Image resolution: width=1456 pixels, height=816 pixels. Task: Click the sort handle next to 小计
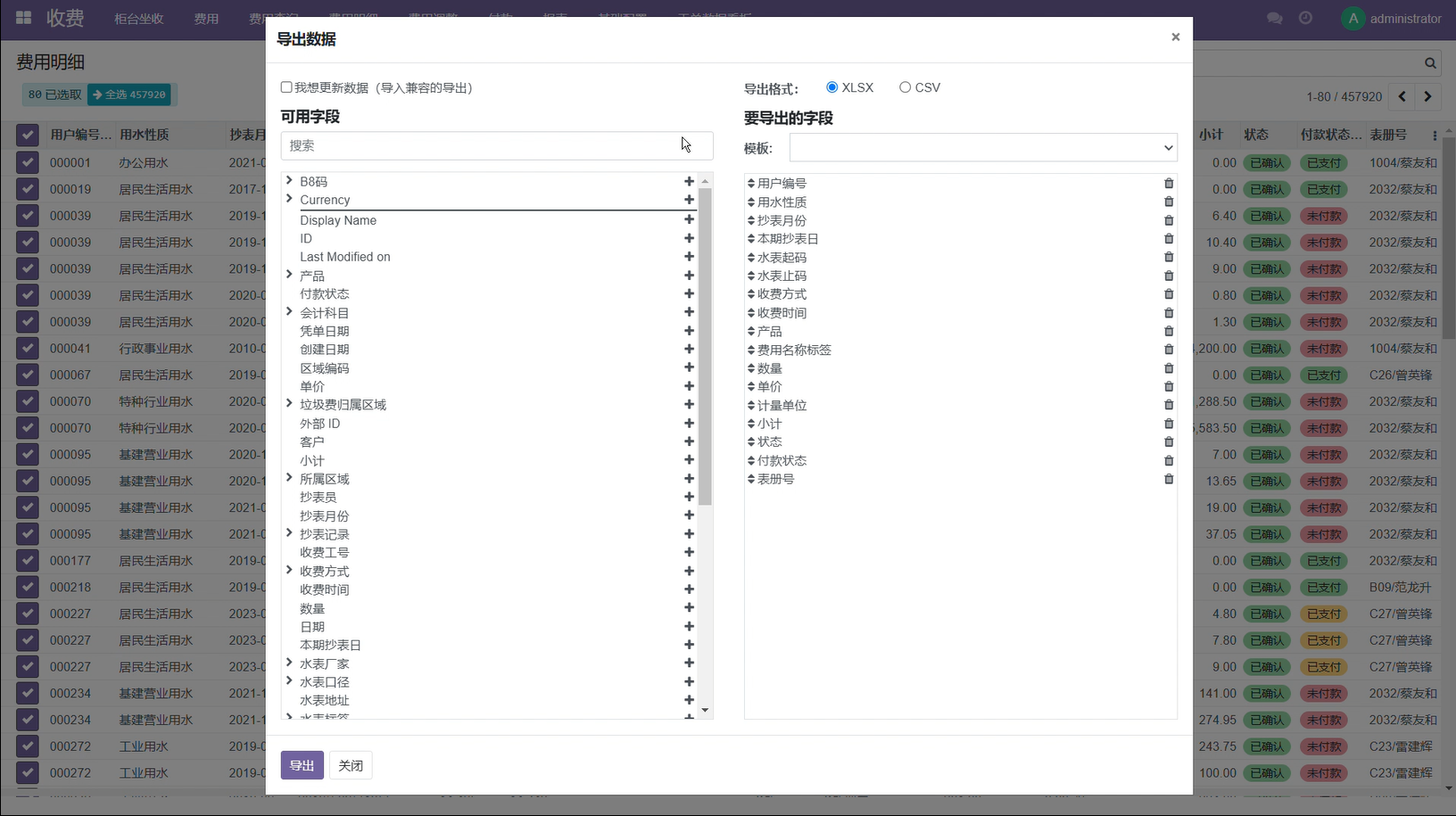[x=751, y=424]
